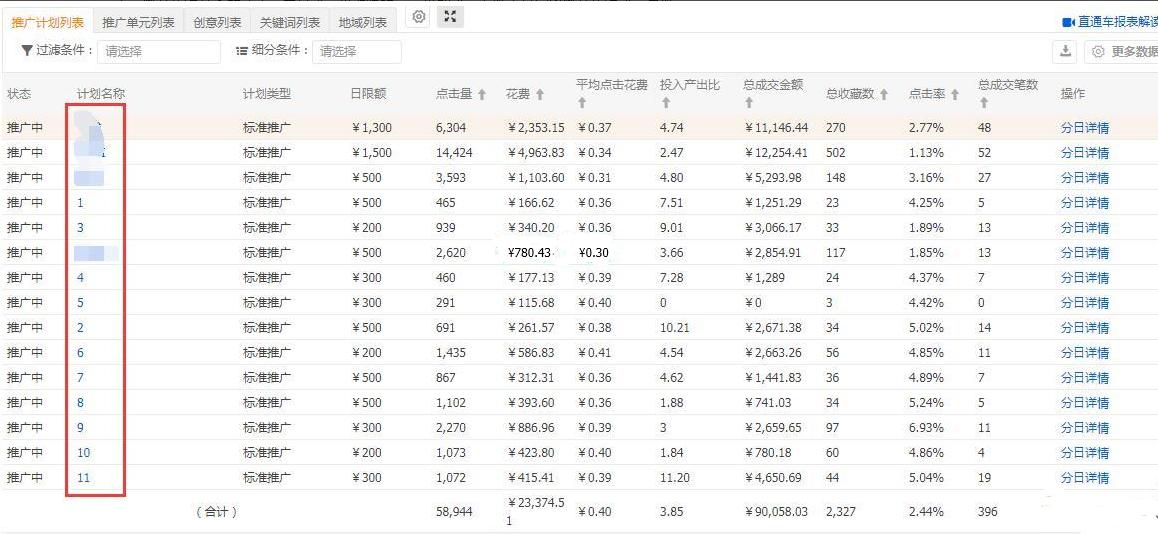Click plan name link 7
The image size is (1158, 534).
[80, 378]
